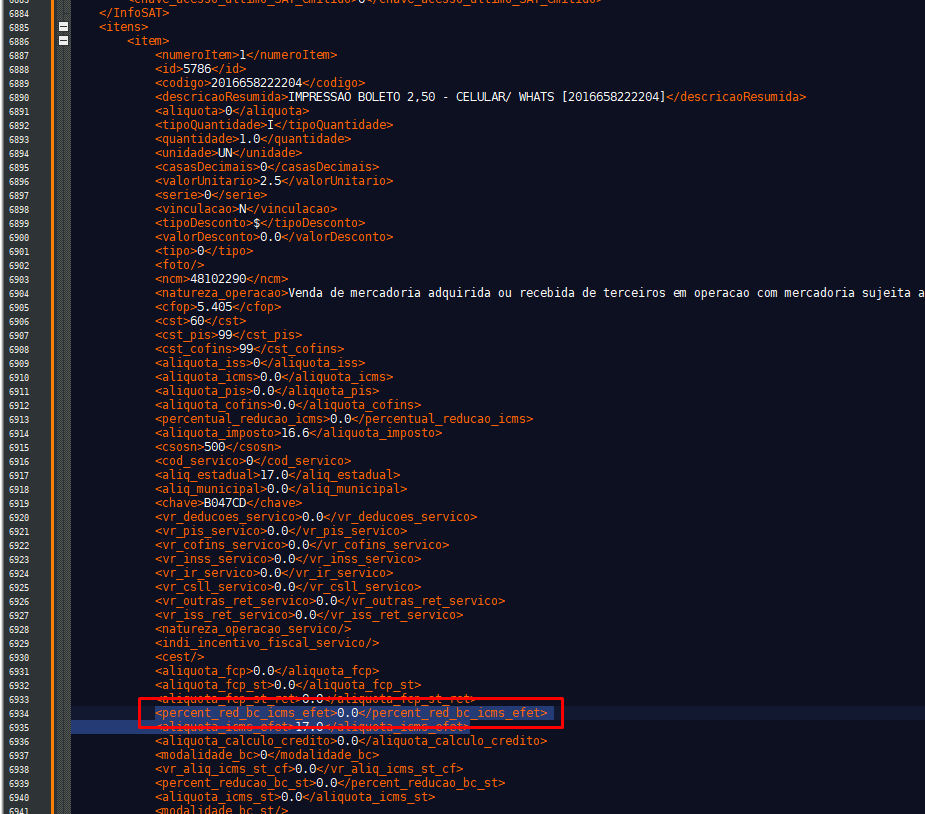This screenshot has height=814, width=925.
Task: Click the aliq_estadual value 17.0
Action: [274, 475]
